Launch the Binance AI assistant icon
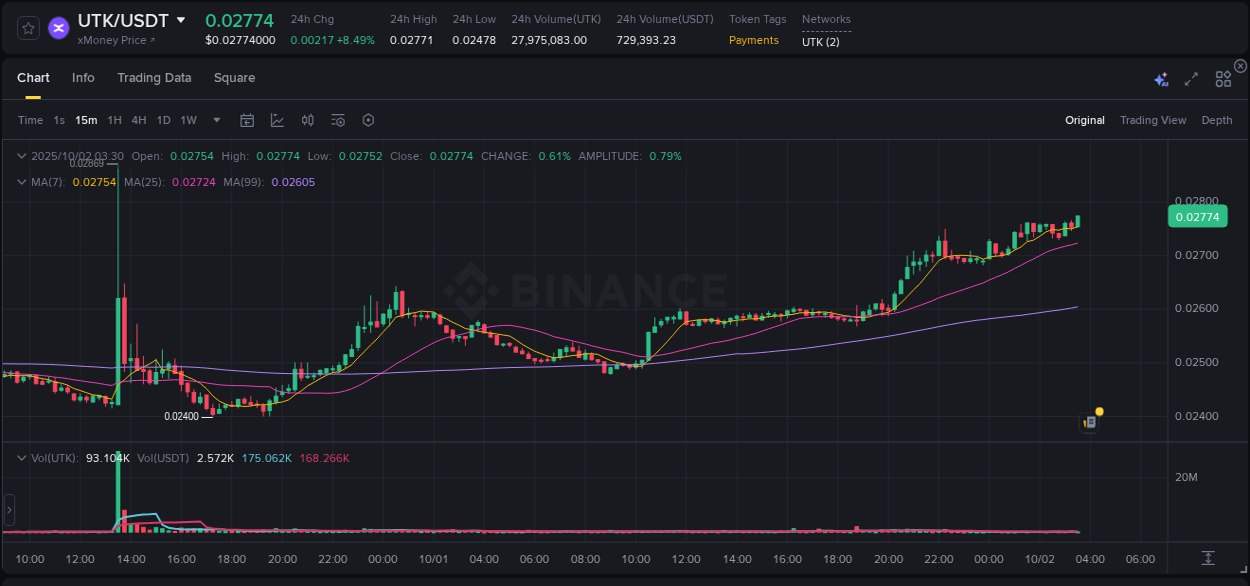The image size is (1250, 586). [x=1161, y=76]
